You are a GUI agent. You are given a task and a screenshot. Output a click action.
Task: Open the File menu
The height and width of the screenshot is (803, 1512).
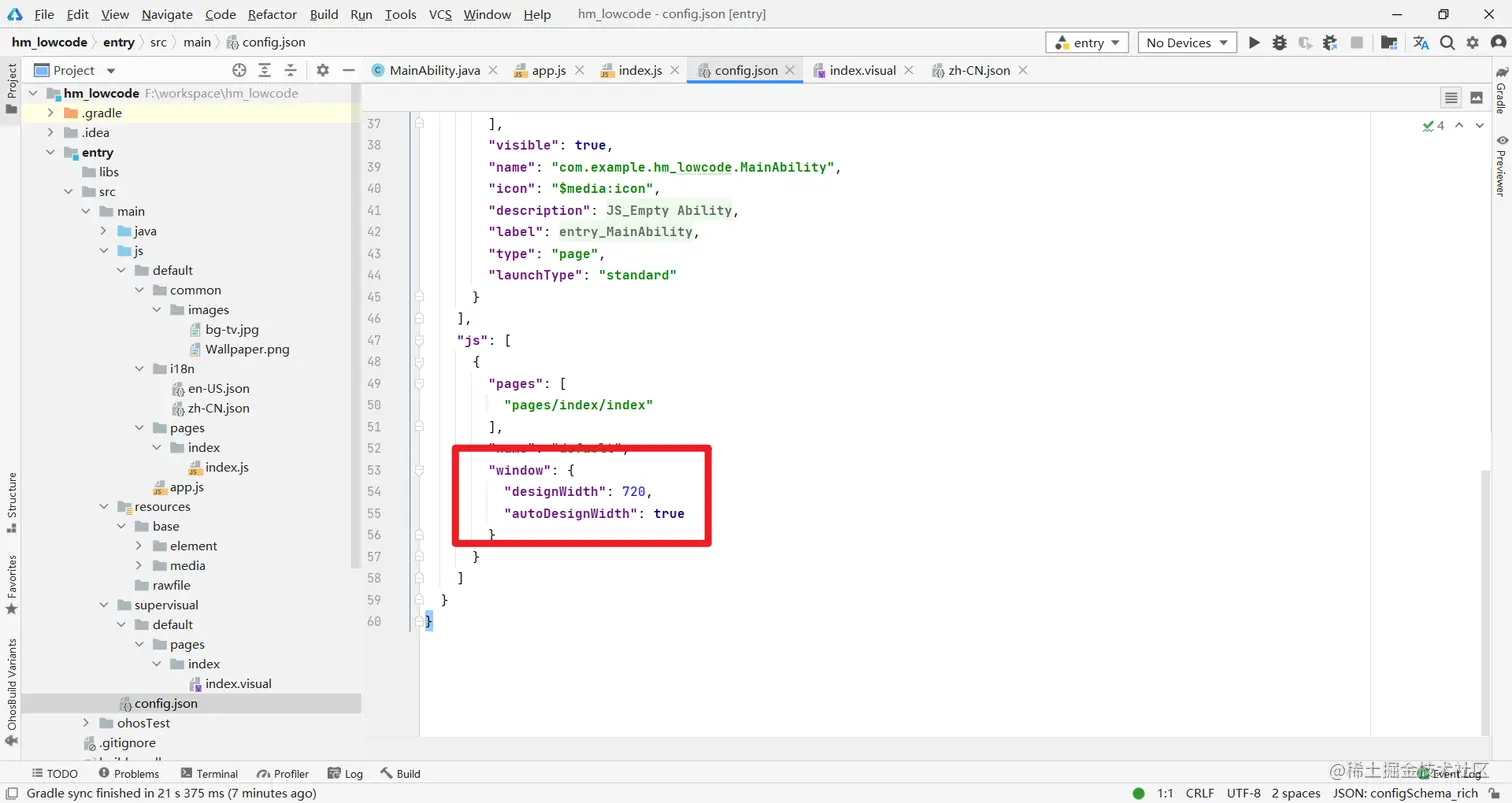44,14
